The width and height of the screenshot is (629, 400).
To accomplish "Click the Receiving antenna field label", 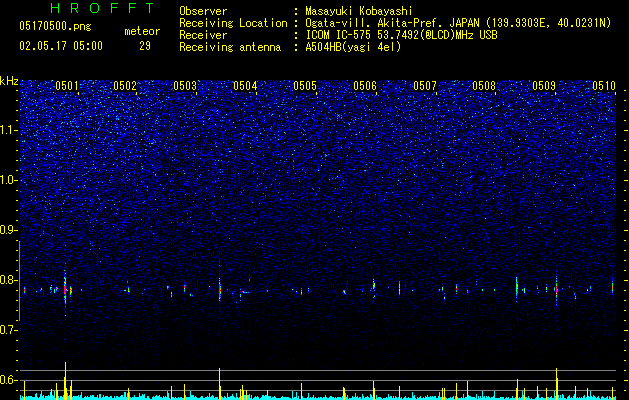I will [230, 47].
